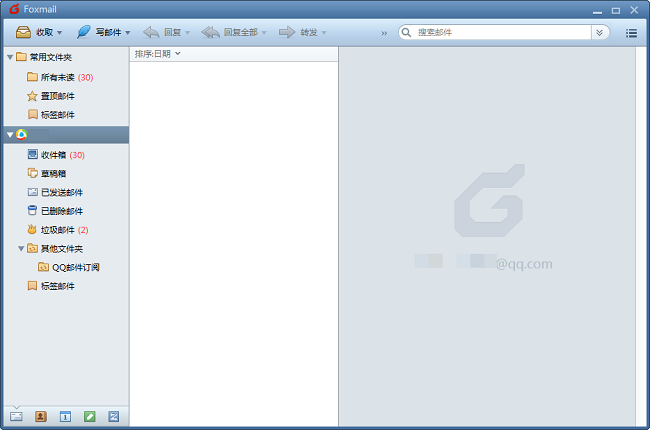650x430 pixels.
Task: Open the 已删除邮件 trash icon
Action: [x=32, y=210]
